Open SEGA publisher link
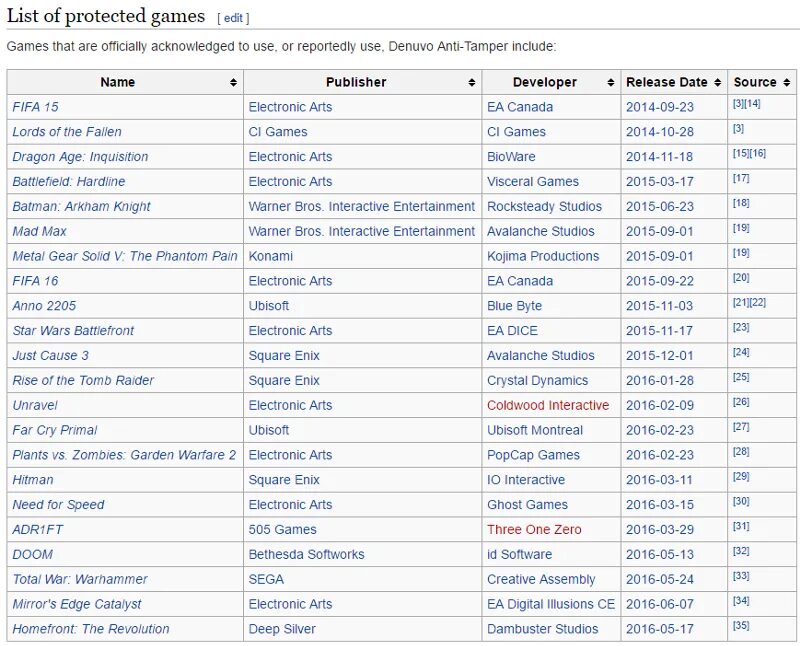The image size is (800, 646). click(x=266, y=579)
